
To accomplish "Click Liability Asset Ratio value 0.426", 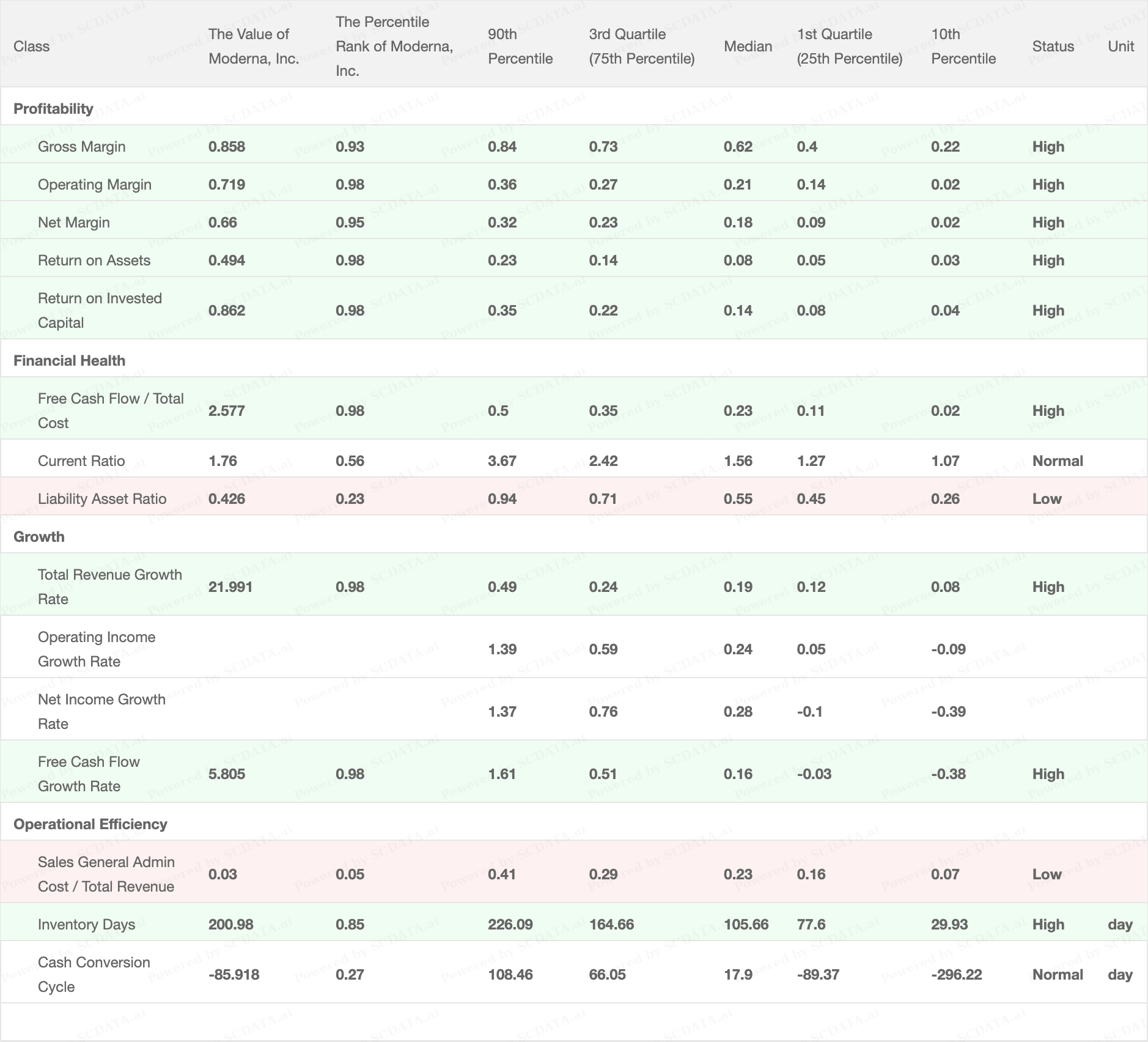I will 226,499.
